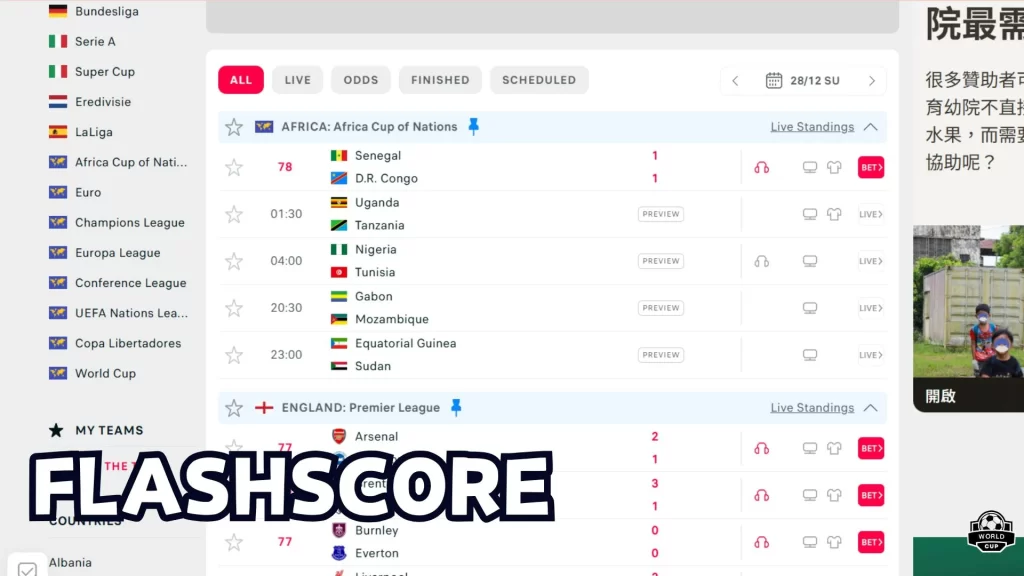Open Champions League in sidebar
This screenshot has width=1024, height=576.
tap(129, 223)
